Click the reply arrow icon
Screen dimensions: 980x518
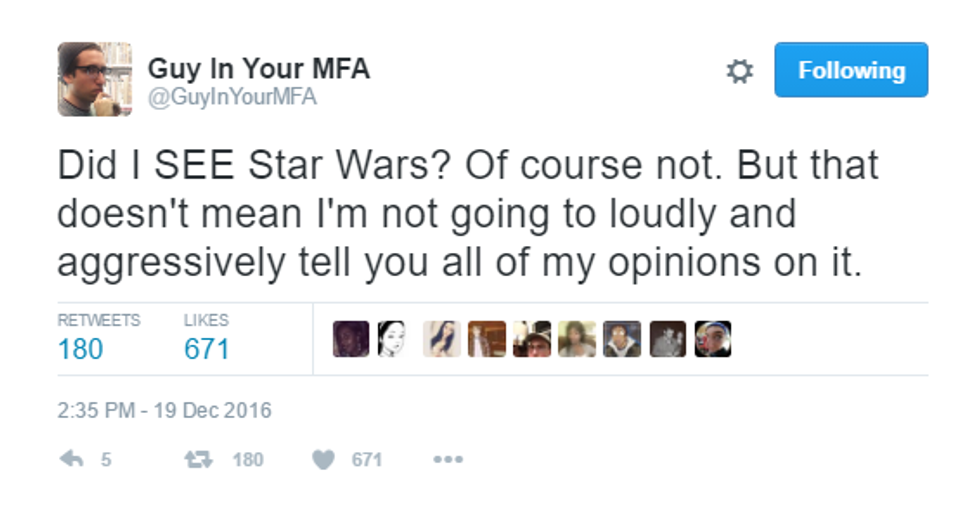click(x=71, y=459)
